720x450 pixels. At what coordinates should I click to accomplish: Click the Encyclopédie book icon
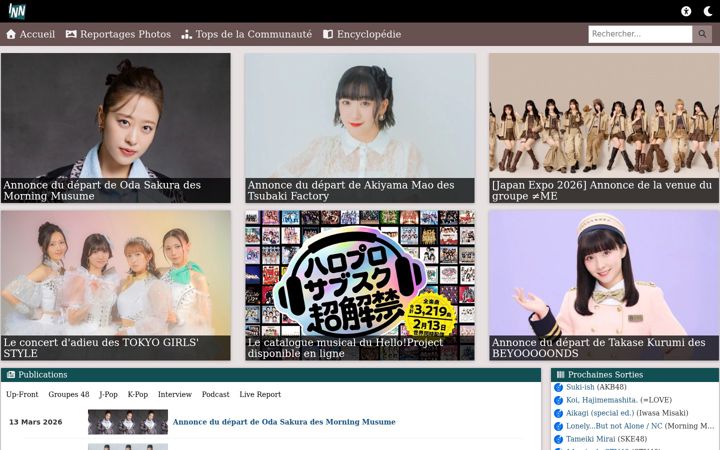tap(328, 34)
